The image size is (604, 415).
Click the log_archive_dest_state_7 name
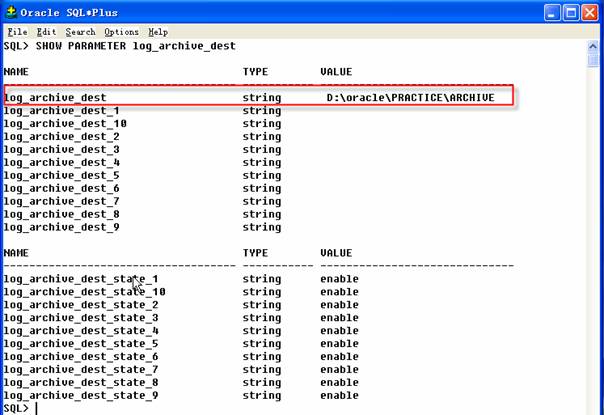(x=81, y=370)
